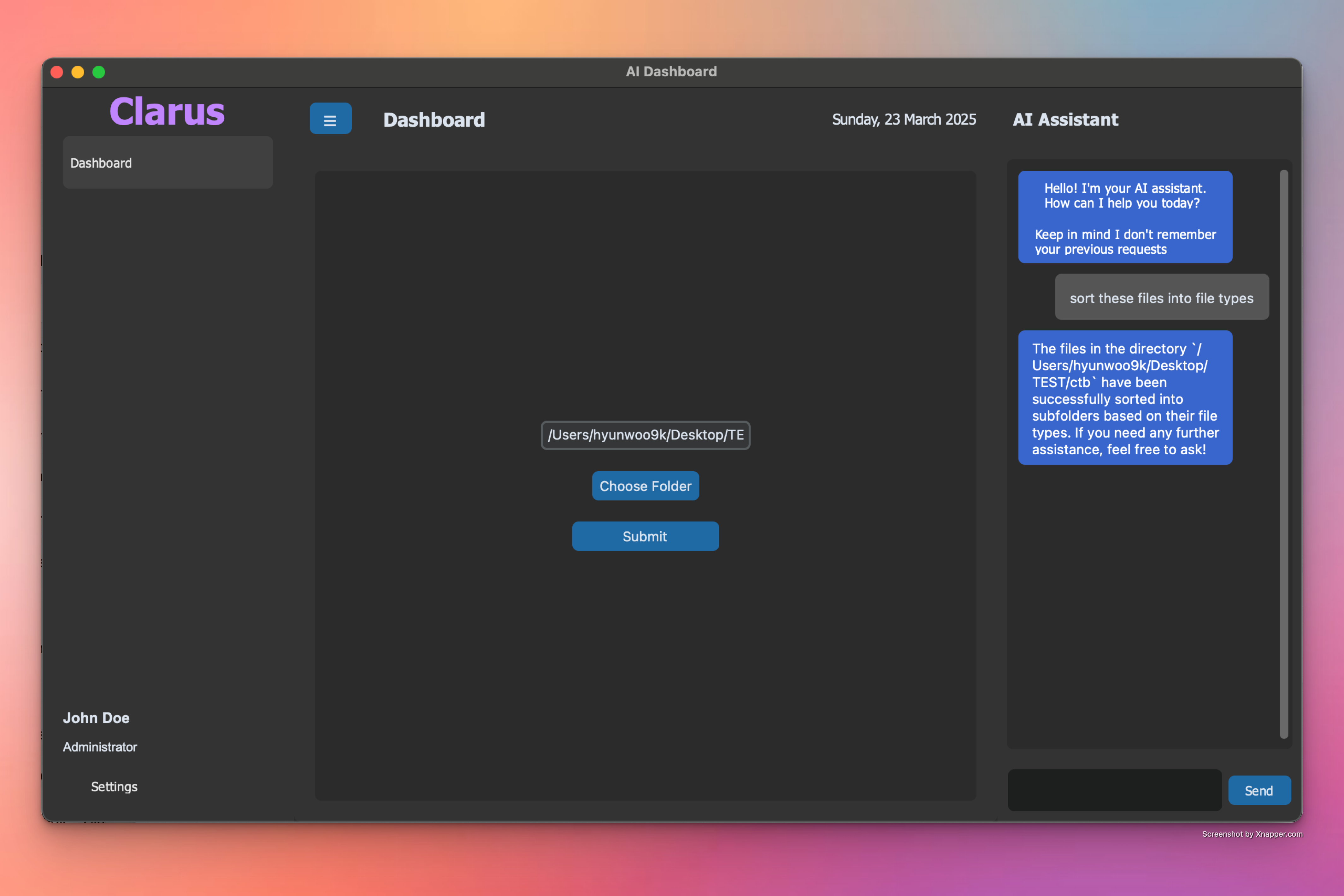Click the sorted files response bubble

[1124, 398]
